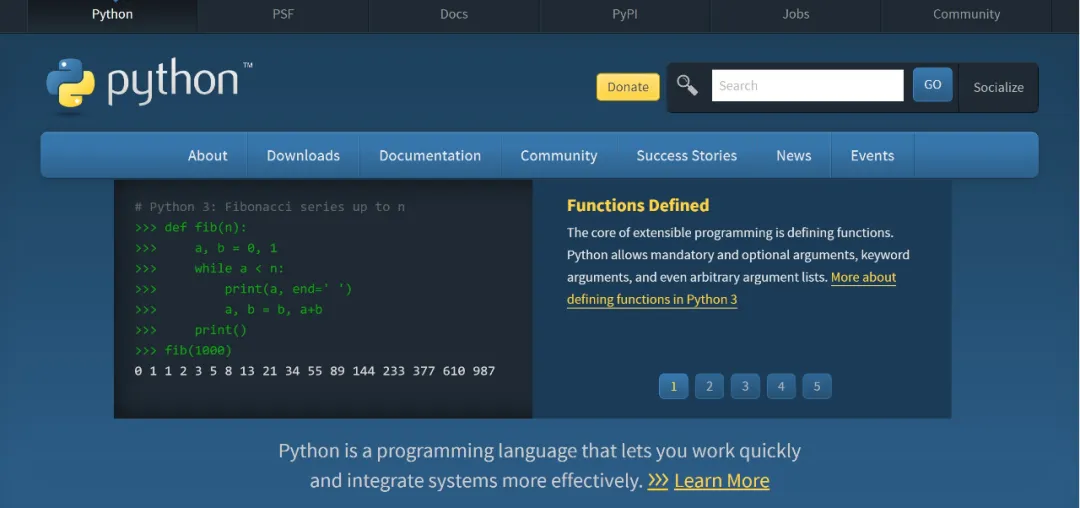
Task: Click the triple chevron beside Learn More
Action: coord(658,480)
